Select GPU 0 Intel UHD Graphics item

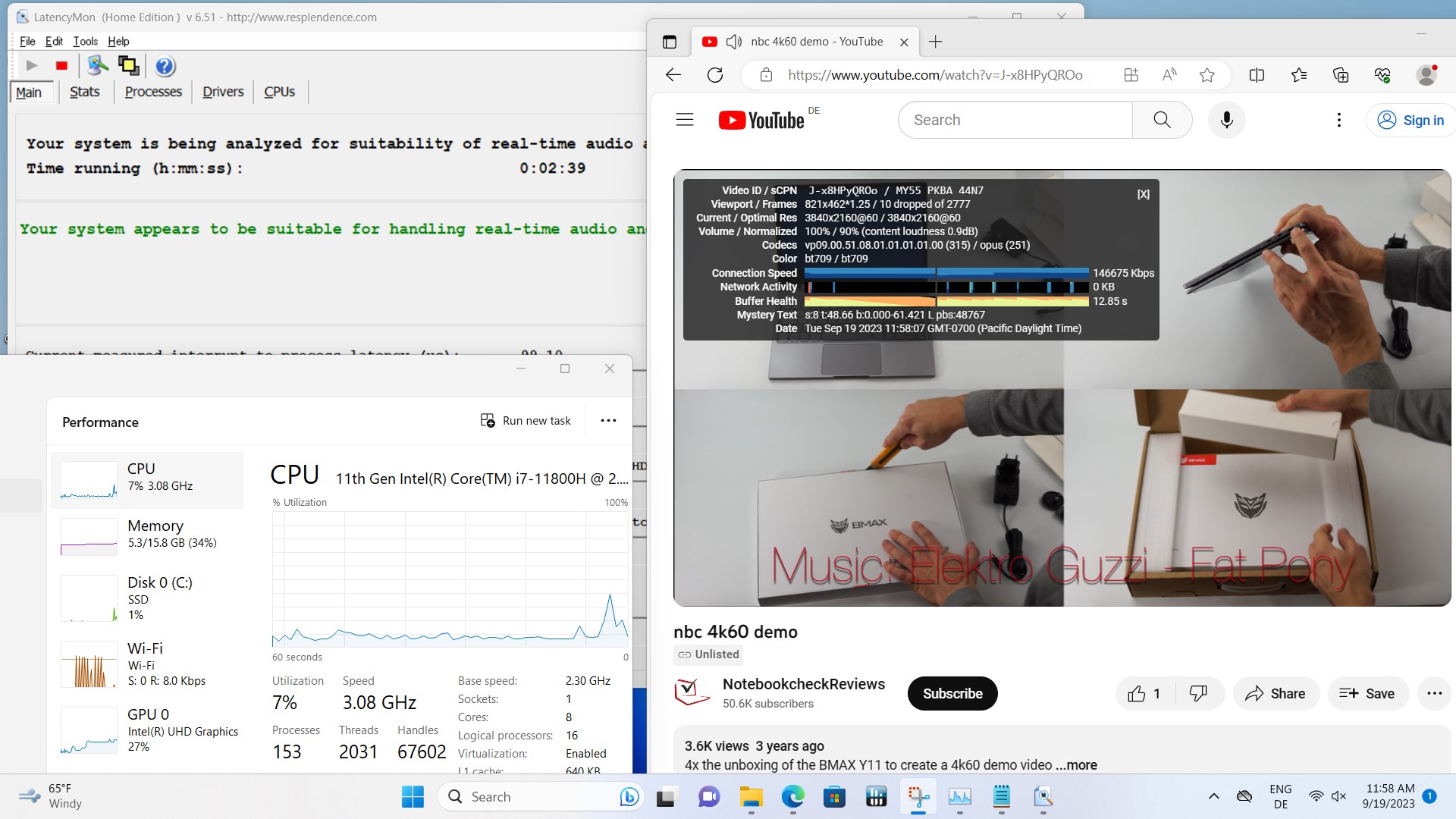point(147,730)
